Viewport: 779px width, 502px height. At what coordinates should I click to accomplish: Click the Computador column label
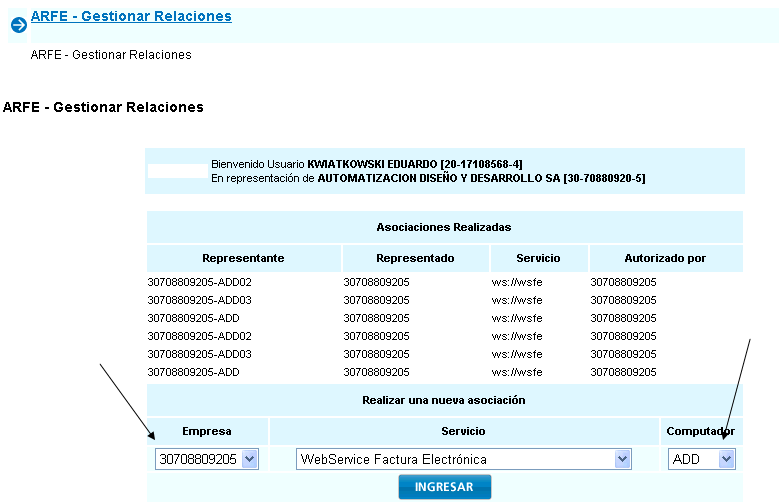click(x=701, y=431)
